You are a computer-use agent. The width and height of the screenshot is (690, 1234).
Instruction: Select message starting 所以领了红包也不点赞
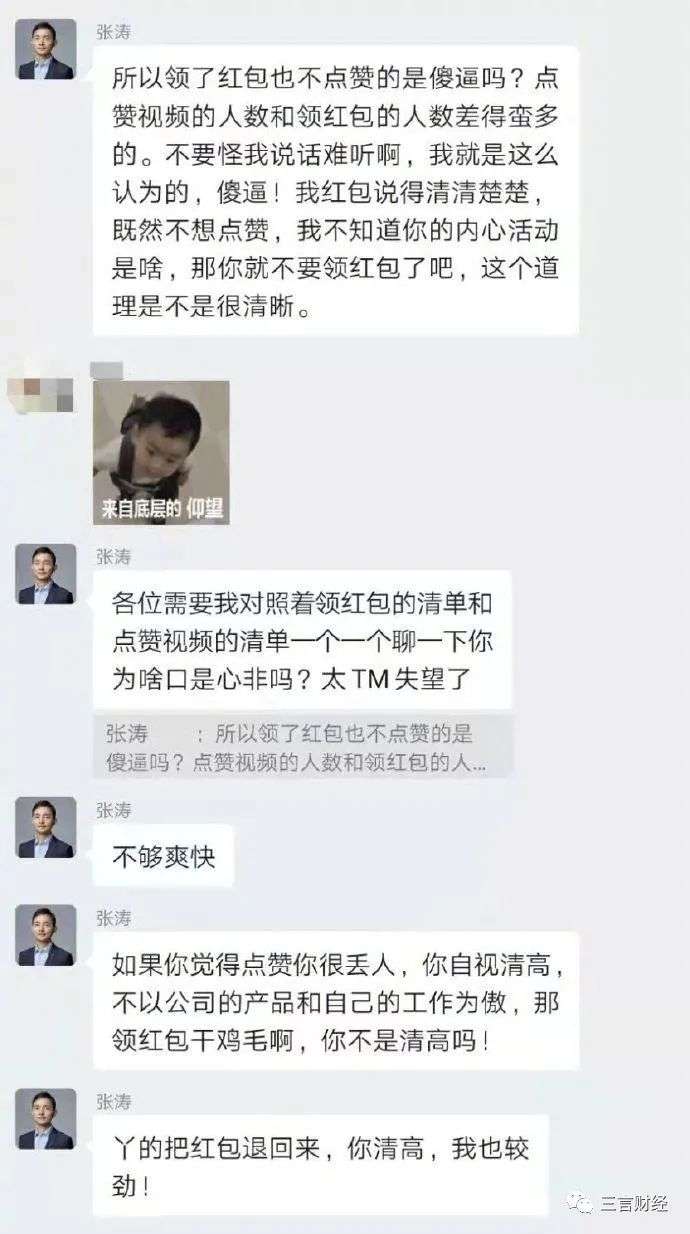[336, 191]
